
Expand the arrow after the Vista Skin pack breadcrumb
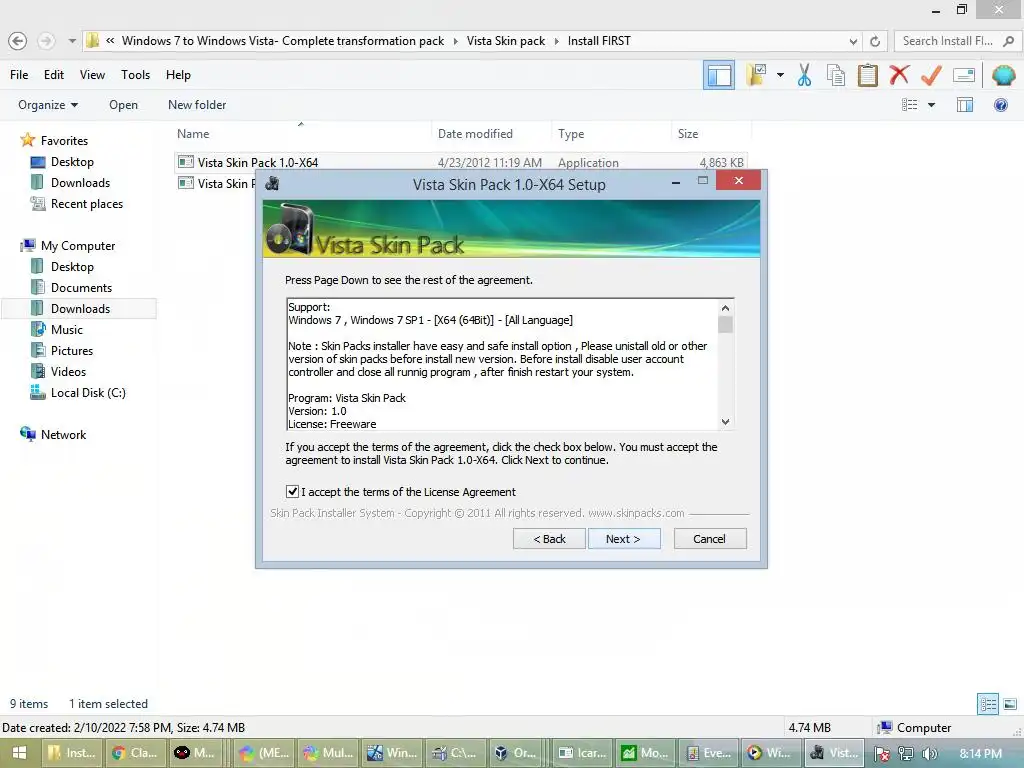556,41
